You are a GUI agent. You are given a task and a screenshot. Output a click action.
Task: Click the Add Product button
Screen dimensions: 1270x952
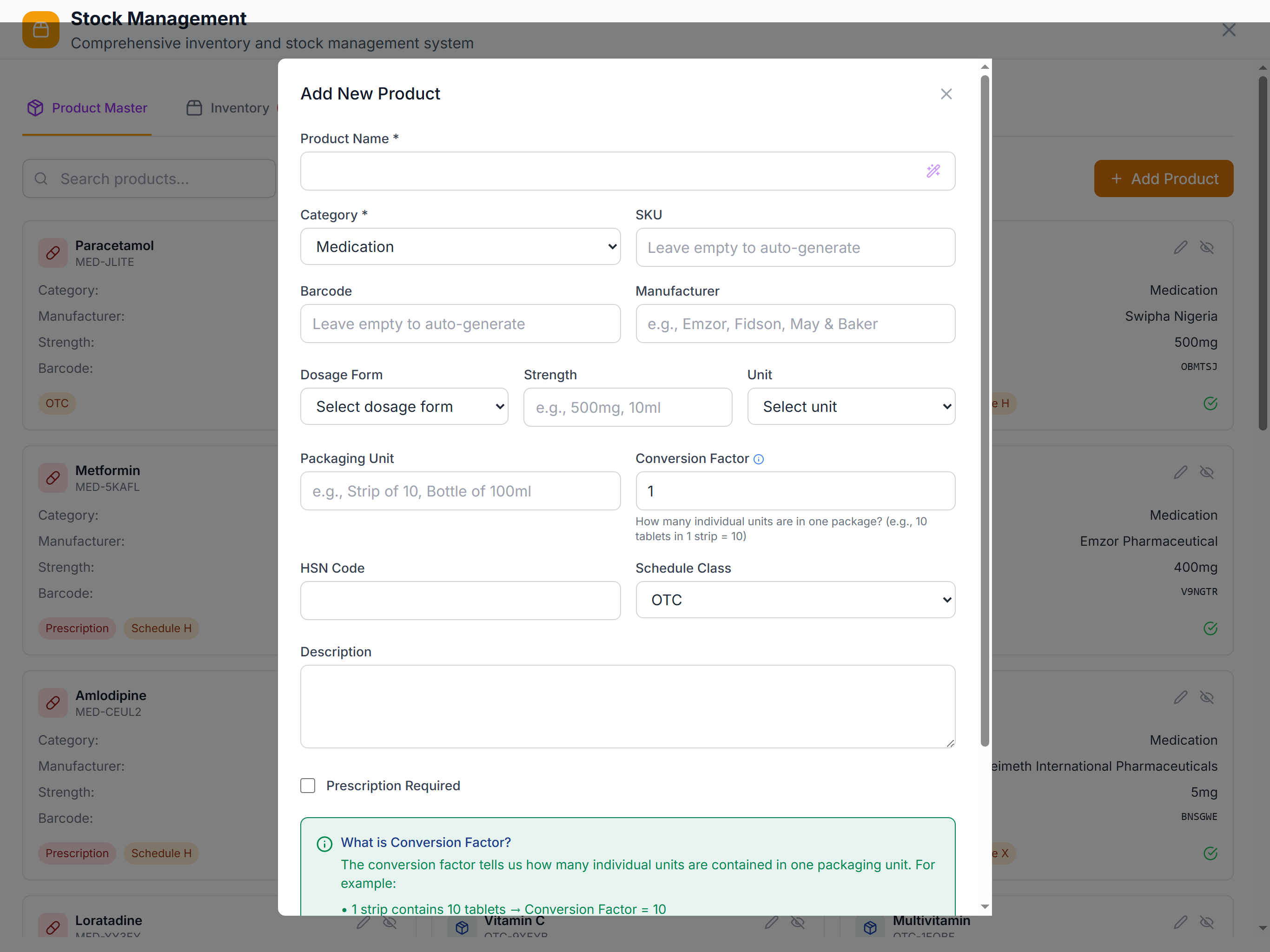point(1163,179)
